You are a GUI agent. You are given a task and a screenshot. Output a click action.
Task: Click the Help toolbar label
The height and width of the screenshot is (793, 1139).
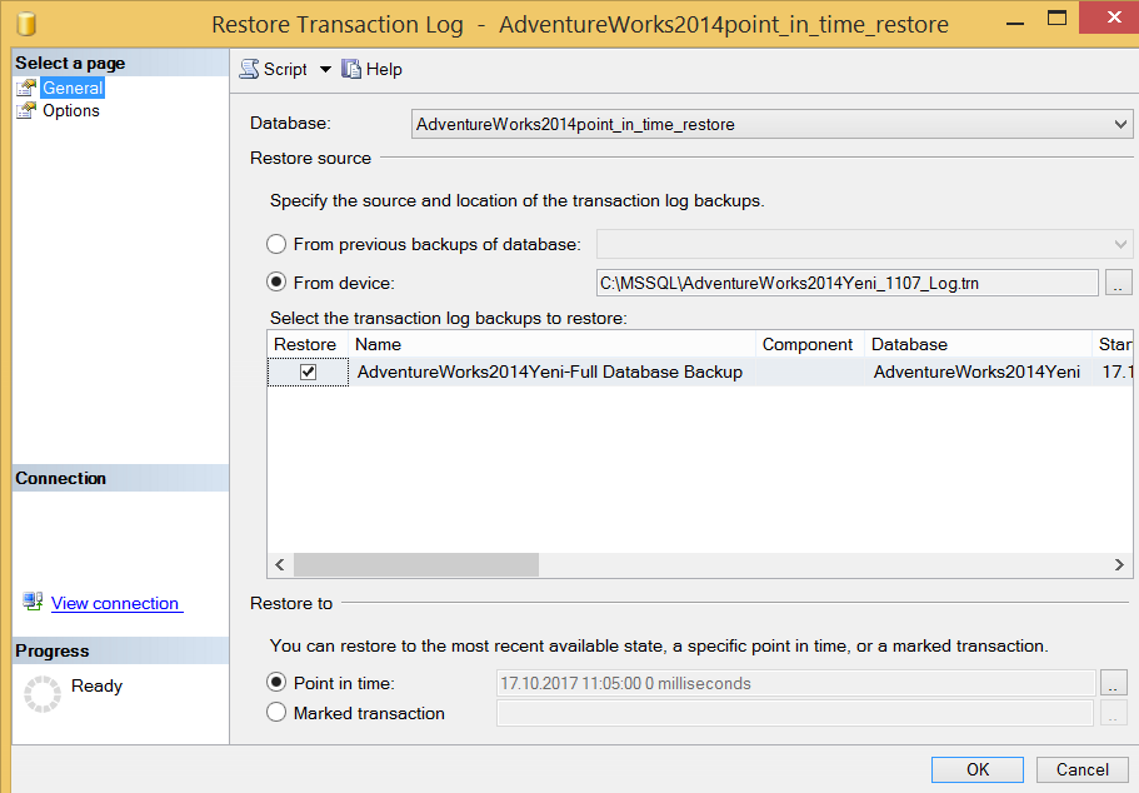pyautogui.click(x=384, y=69)
